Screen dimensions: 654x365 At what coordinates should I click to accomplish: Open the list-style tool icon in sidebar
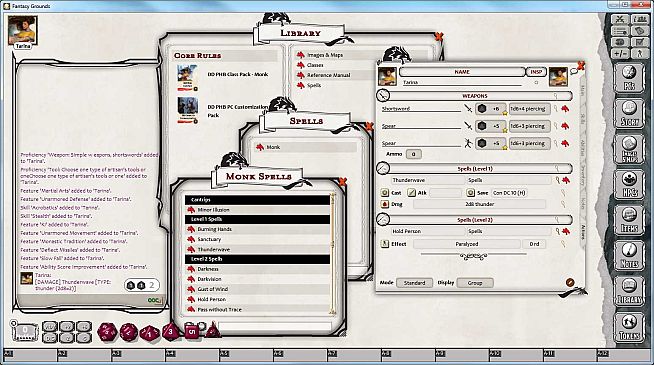(x=620, y=31)
